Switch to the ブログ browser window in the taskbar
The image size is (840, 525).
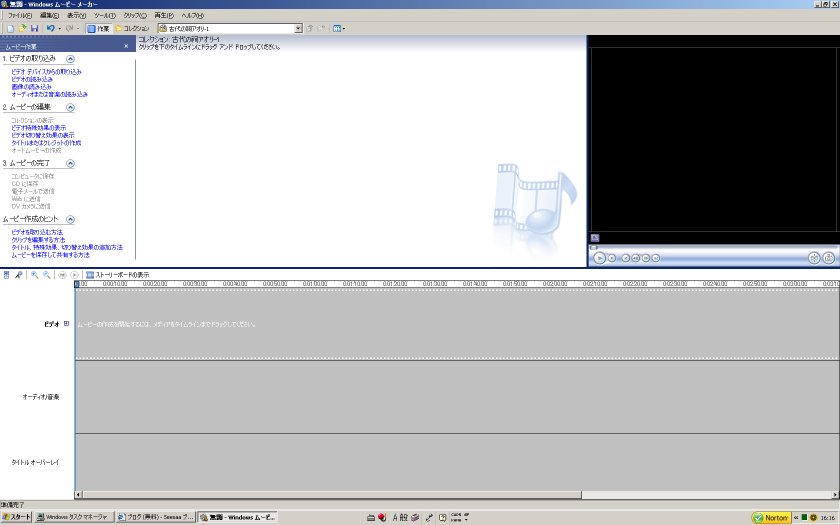156,517
